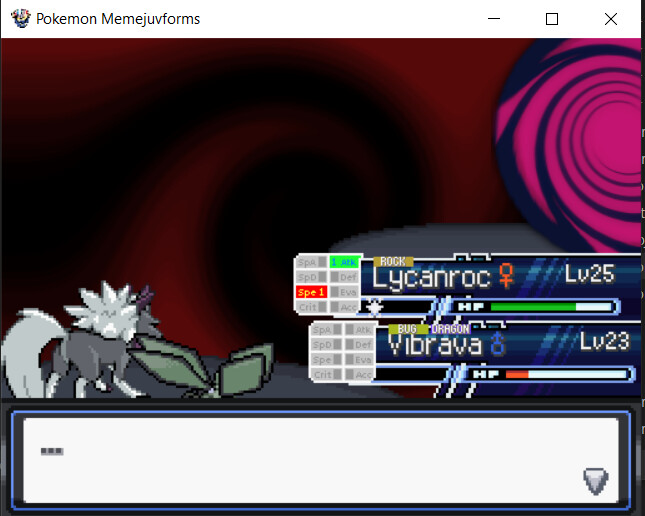Maximize the Pokemon Memejuvforms window
Screen dimensions: 645x516
(552, 19)
